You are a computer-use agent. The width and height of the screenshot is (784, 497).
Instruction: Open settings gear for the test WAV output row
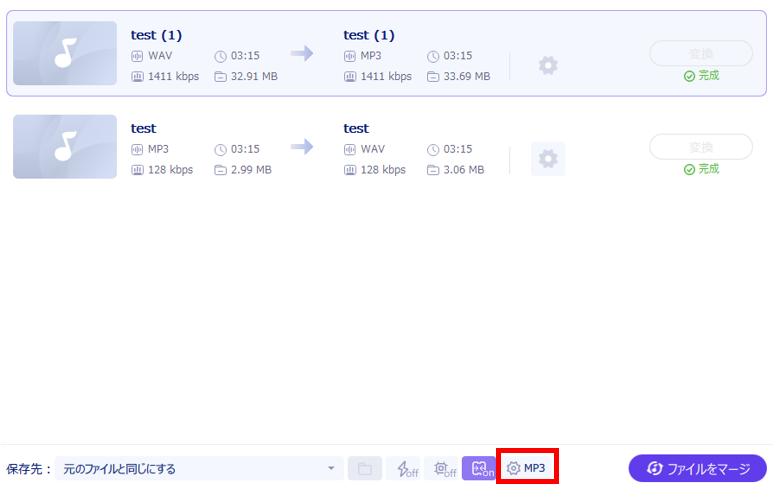click(x=548, y=159)
